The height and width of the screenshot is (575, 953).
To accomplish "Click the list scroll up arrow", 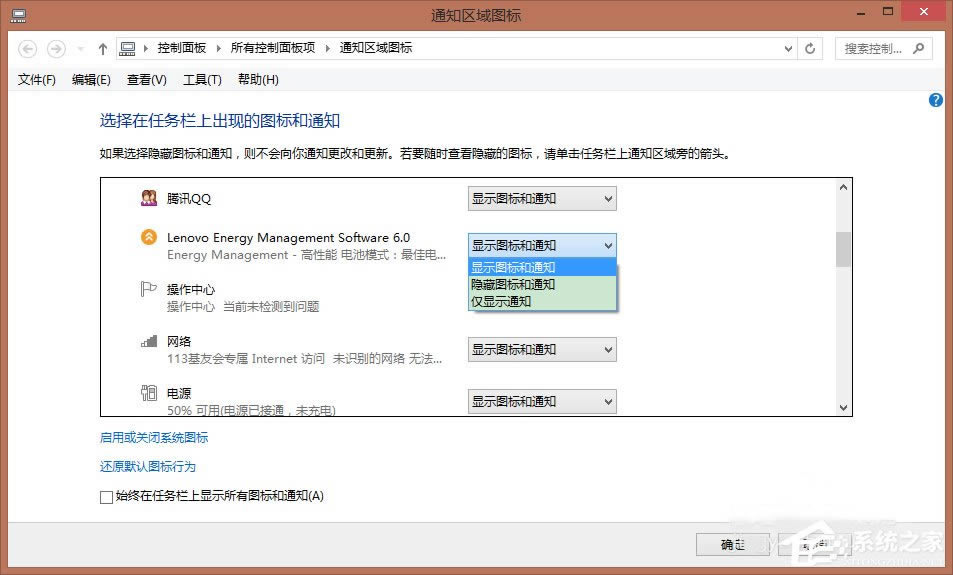I will point(843,187).
